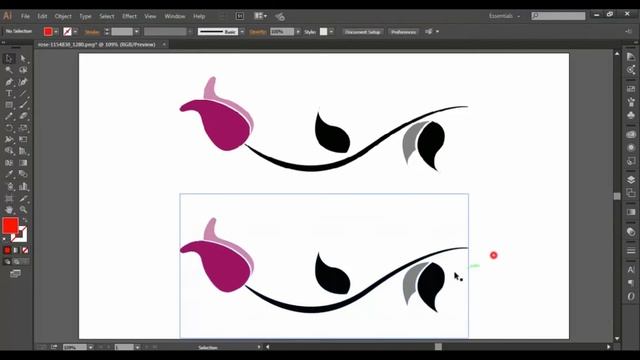The width and height of the screenshot is (640, 360).
Task: Open the Type menu
Action: [x=85, y=16]
